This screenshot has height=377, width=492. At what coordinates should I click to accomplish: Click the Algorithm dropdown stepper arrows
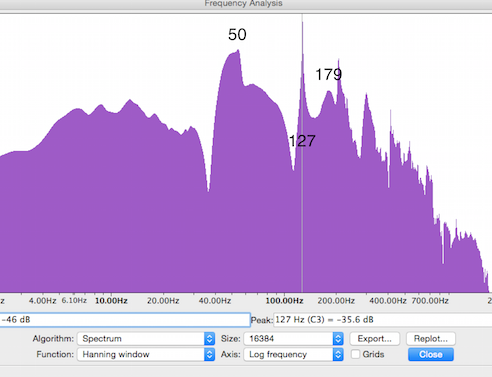tap(209, 339)
